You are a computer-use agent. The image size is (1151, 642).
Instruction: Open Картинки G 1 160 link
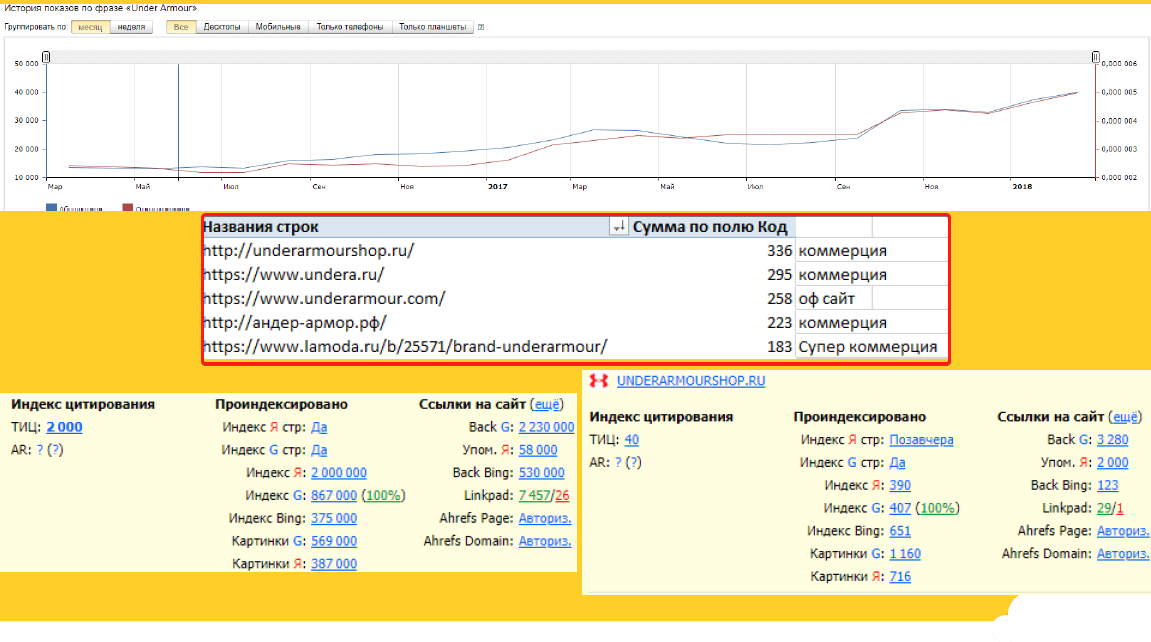click(x=905, y=553)
